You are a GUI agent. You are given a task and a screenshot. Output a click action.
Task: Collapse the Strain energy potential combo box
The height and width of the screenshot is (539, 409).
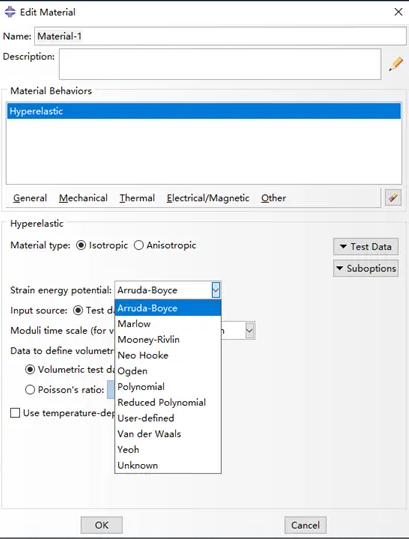click(x=215, y=290)
